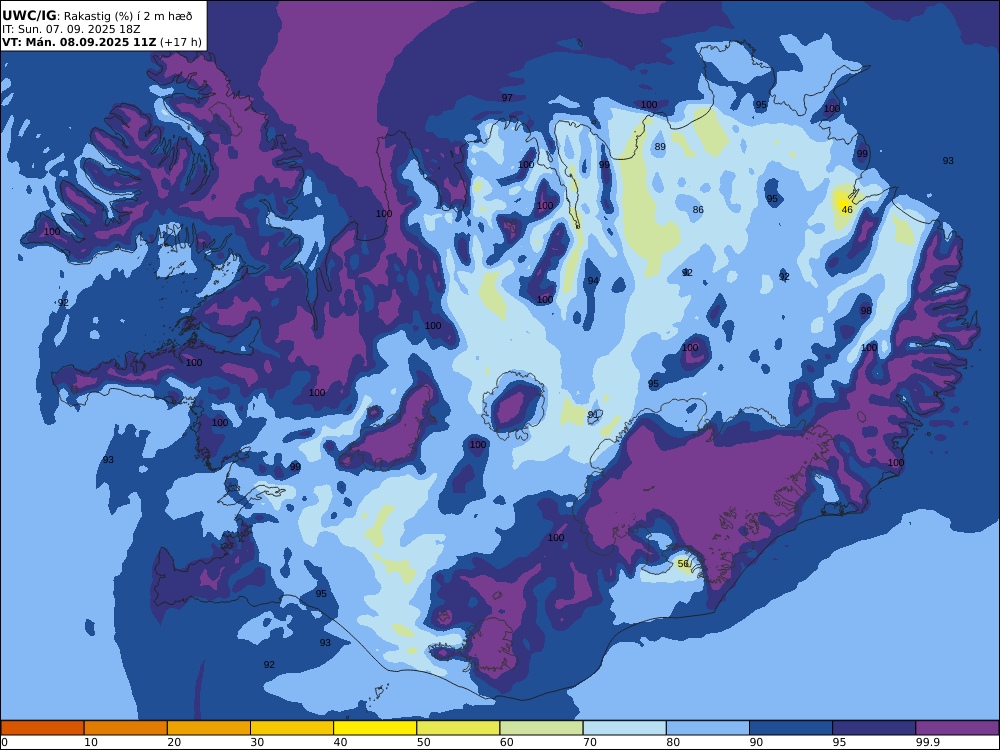Click the initial time 'IT: Sun. 07. 09. 2025 18Z'
This screenshot has width=1000, height=750.
point(71,29)
